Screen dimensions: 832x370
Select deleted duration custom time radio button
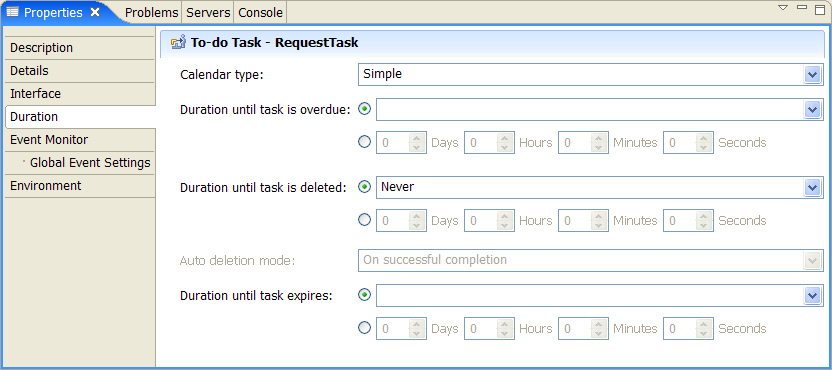pyautogui.click(x=365, y=219)
